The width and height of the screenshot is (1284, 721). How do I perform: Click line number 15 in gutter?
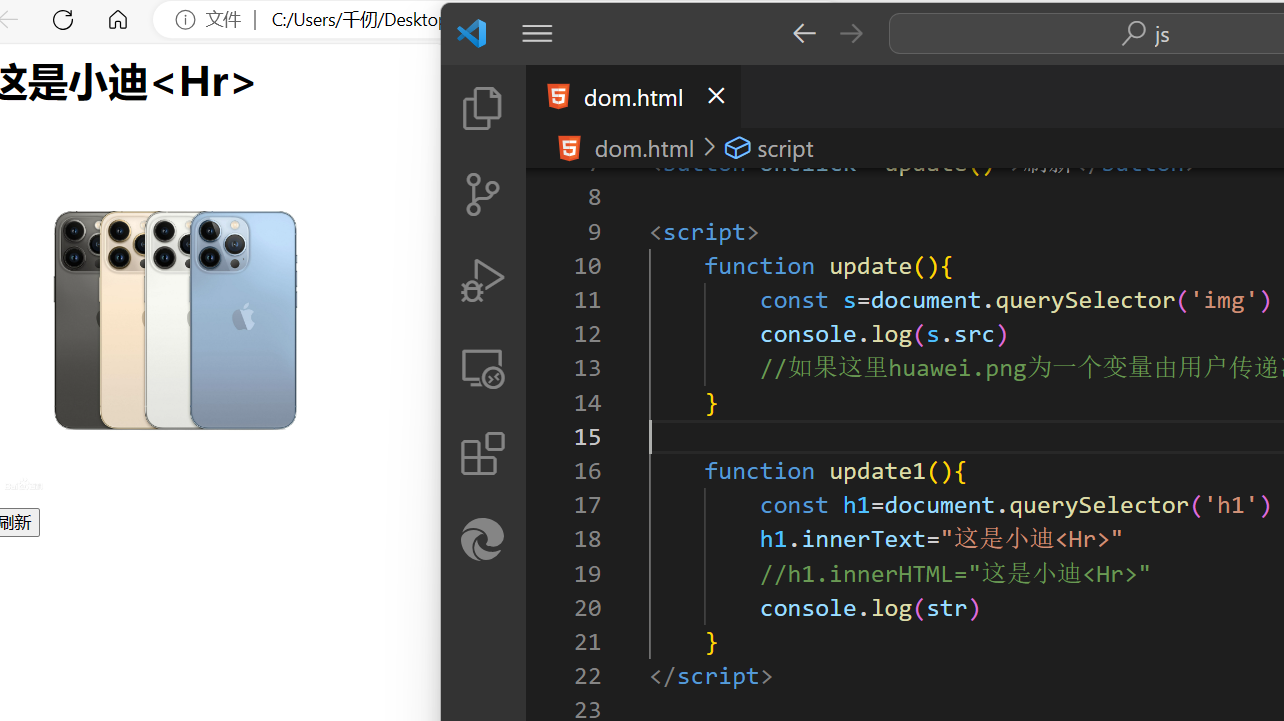coord(588,437)
